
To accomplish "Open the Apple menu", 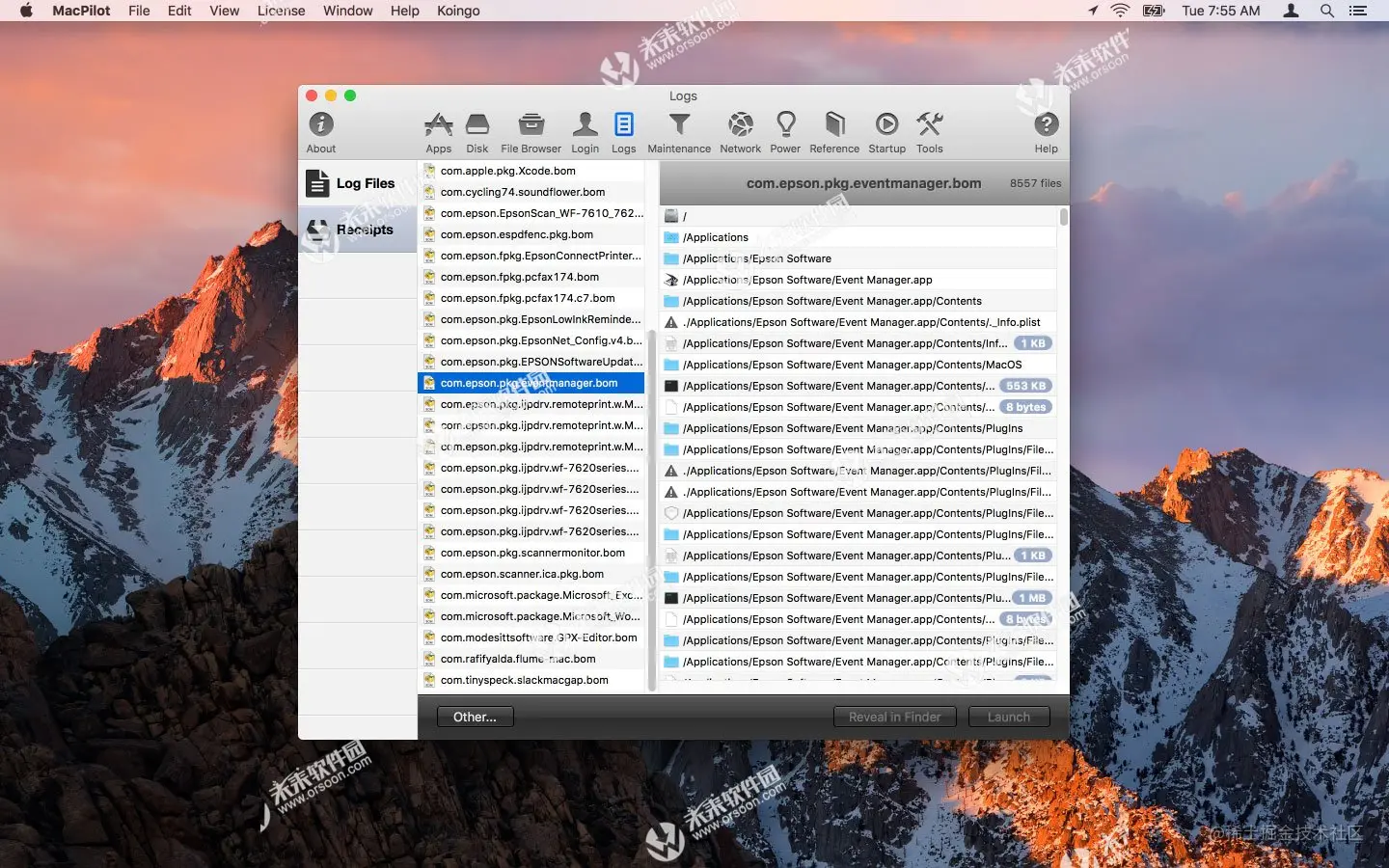I will point(26,11).
